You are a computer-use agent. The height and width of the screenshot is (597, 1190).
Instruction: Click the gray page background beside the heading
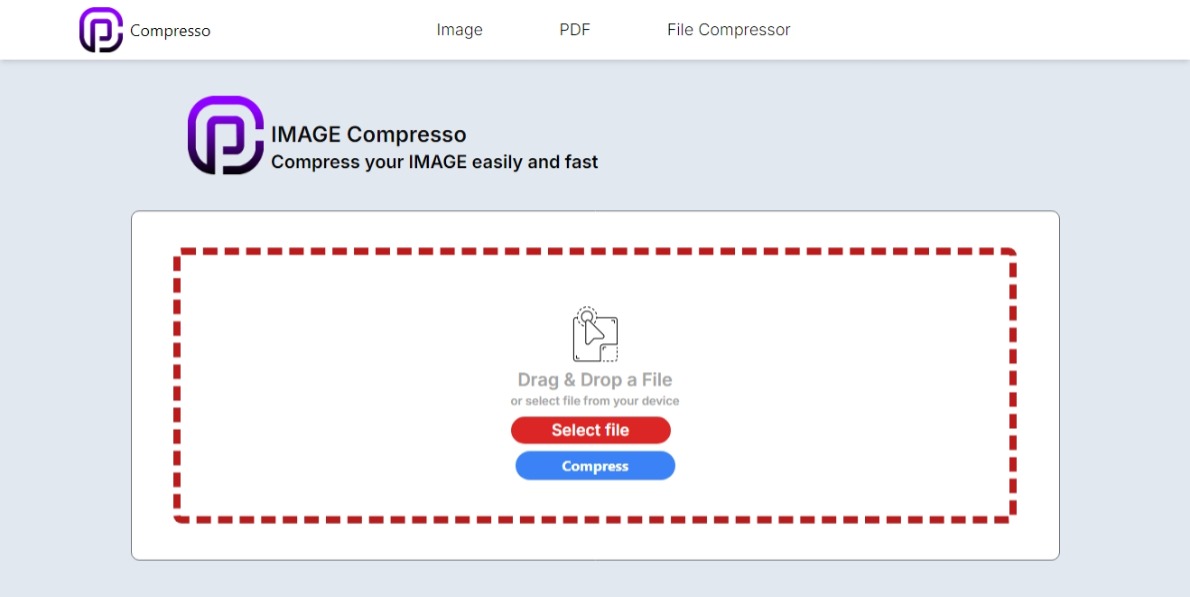[850, 140]
